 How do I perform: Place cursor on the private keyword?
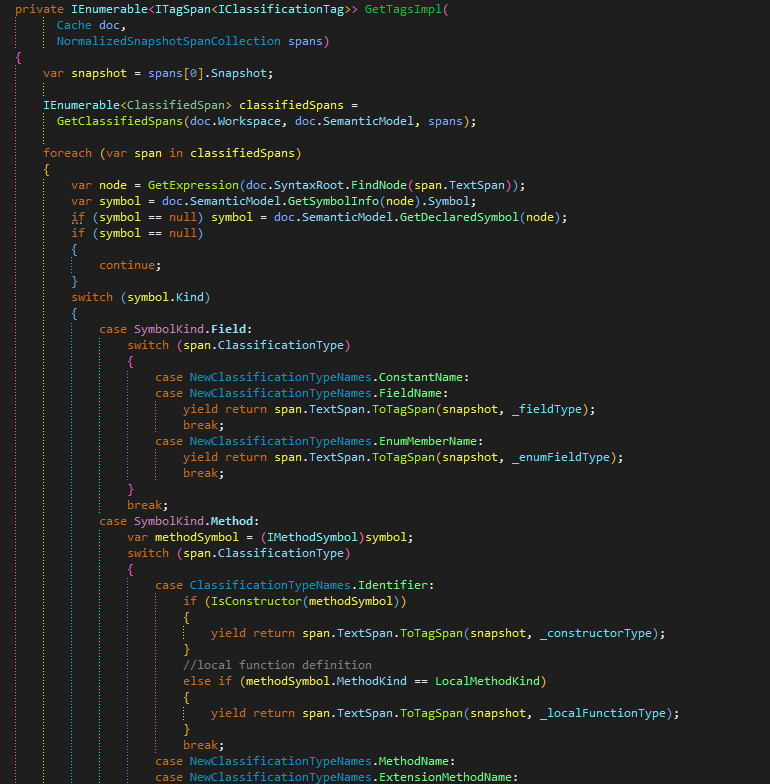[39, 8]
